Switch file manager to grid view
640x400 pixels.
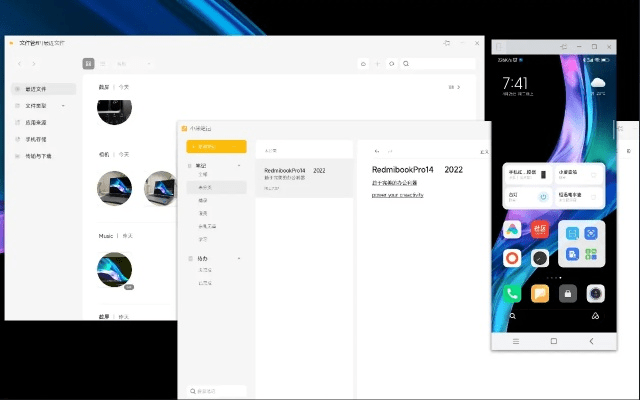coord(89,64)
